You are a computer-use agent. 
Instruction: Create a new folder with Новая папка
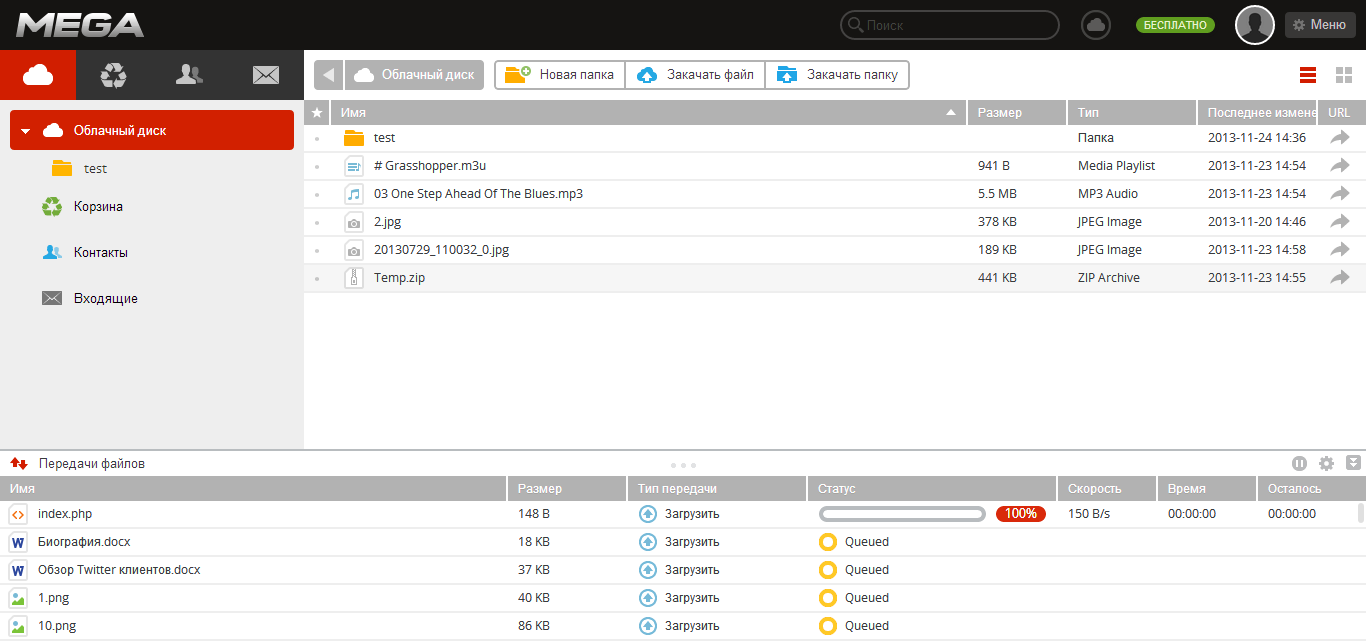[x=560, y=75]
